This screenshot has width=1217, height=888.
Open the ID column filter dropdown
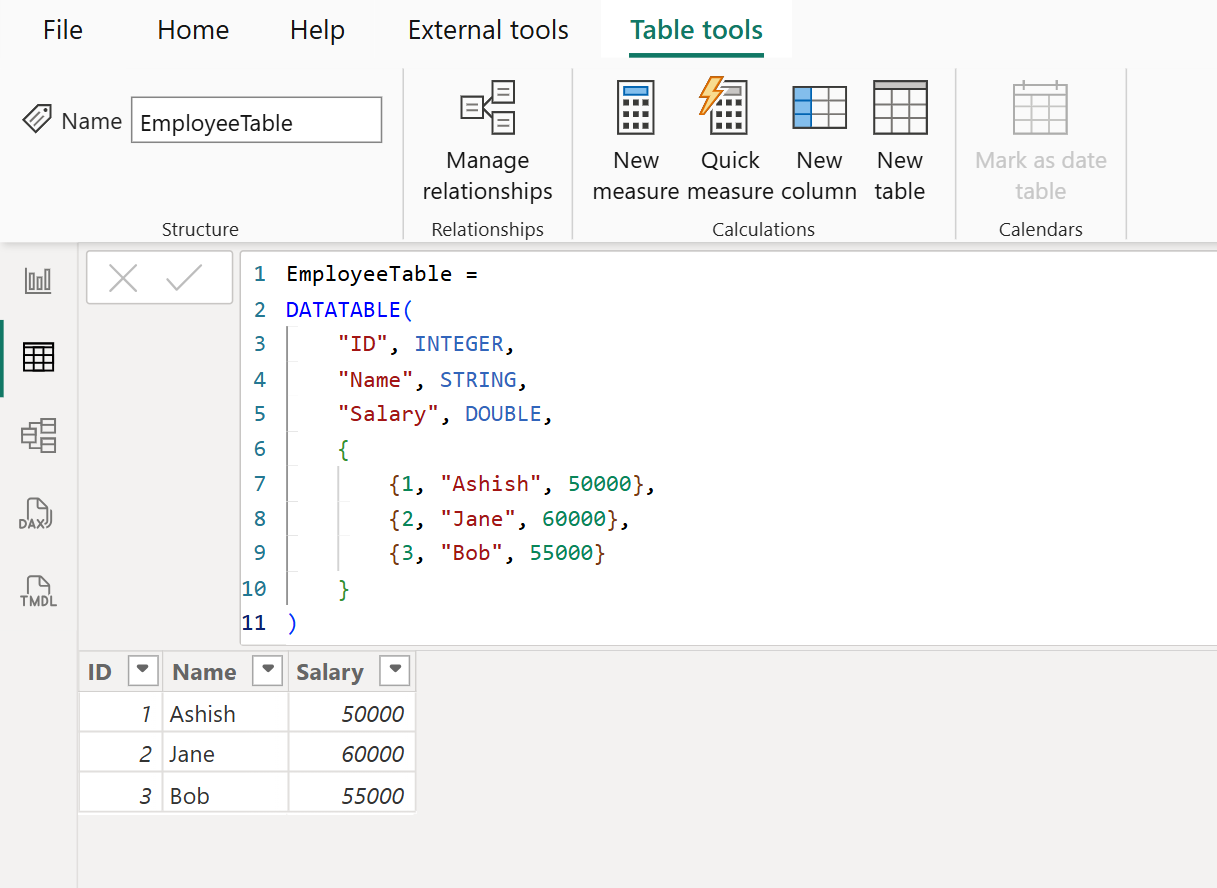coord(143,670)
